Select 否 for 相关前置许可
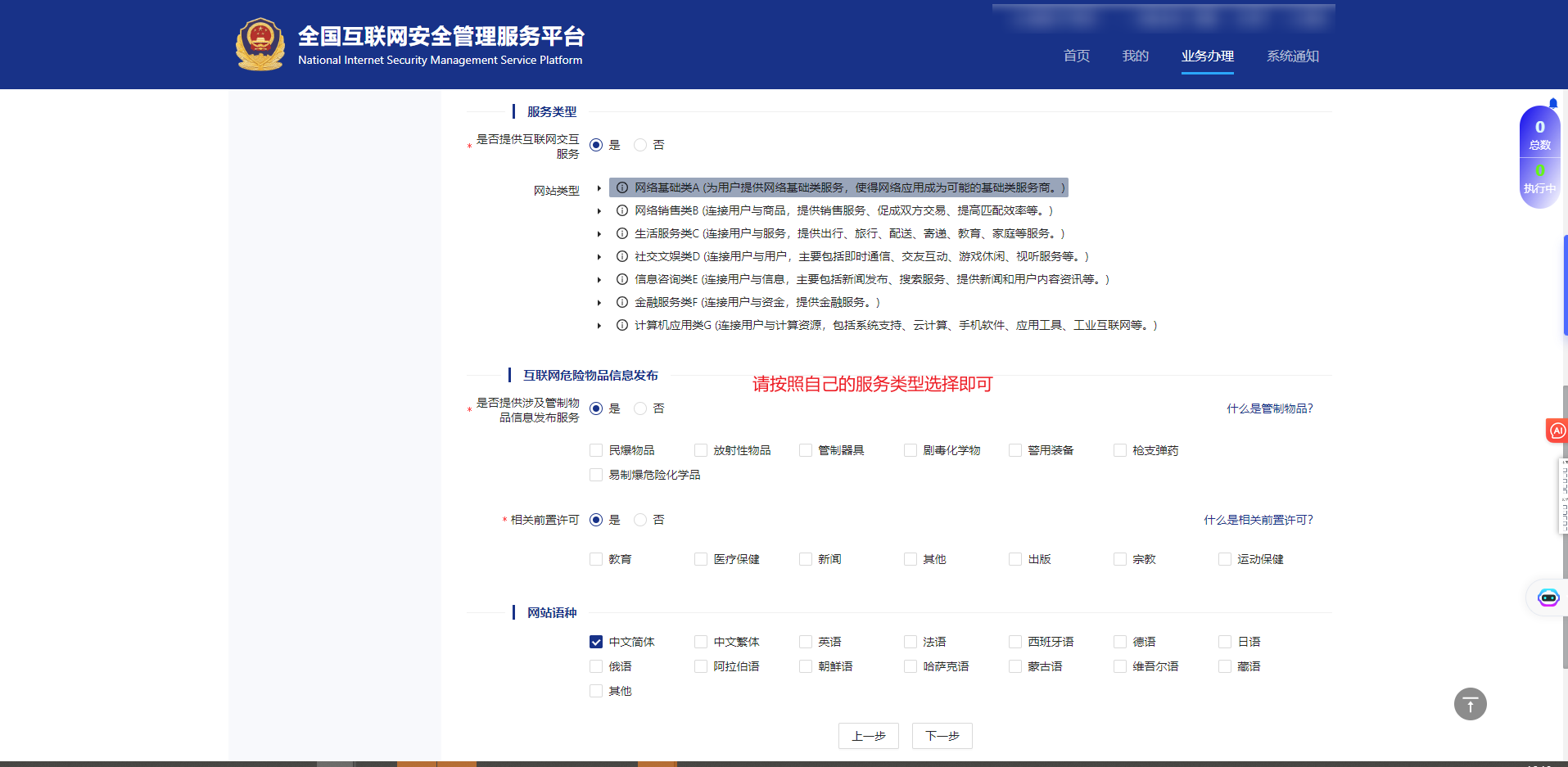The height and width of the screenshot is (767, 1568). tap(640, 520)
